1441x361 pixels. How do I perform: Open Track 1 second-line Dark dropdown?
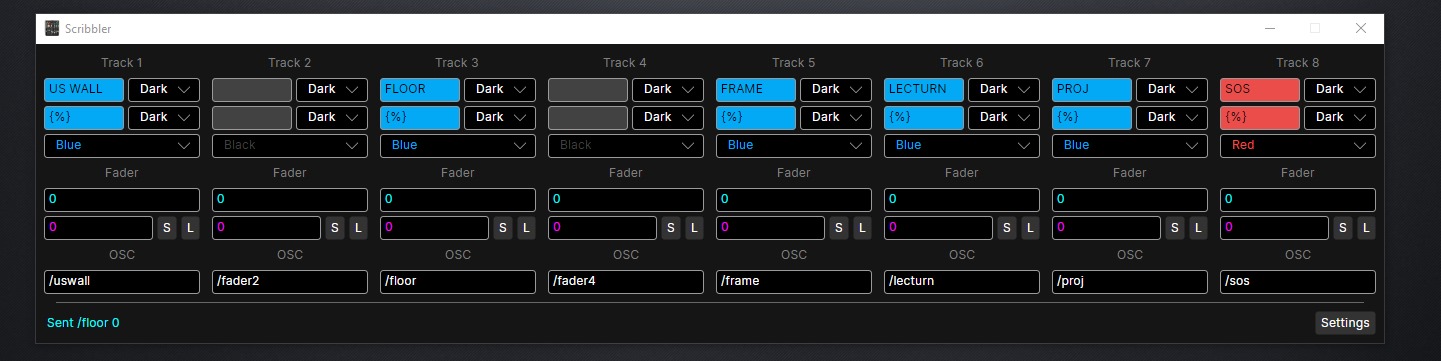click(x=164, y=117)
